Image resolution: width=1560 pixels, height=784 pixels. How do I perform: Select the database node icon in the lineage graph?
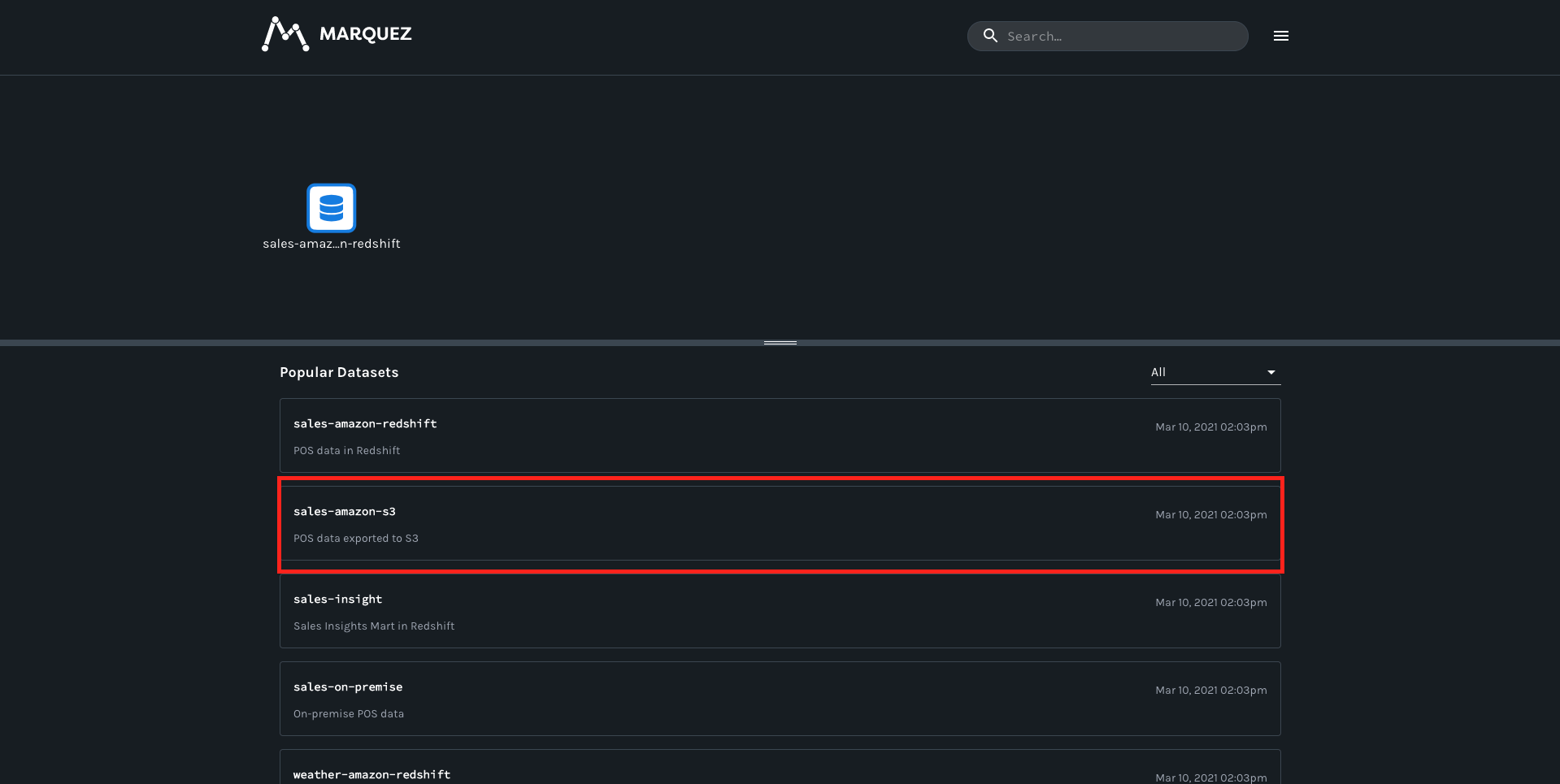click(x=331, y=208)
